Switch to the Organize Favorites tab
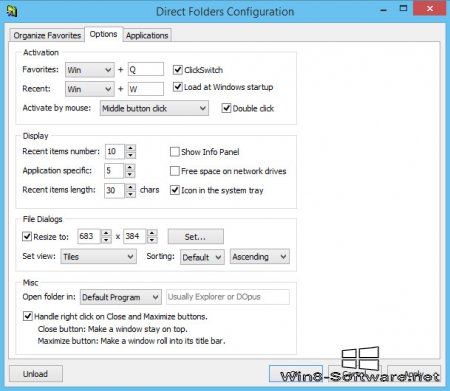 (x=47, y=35)
